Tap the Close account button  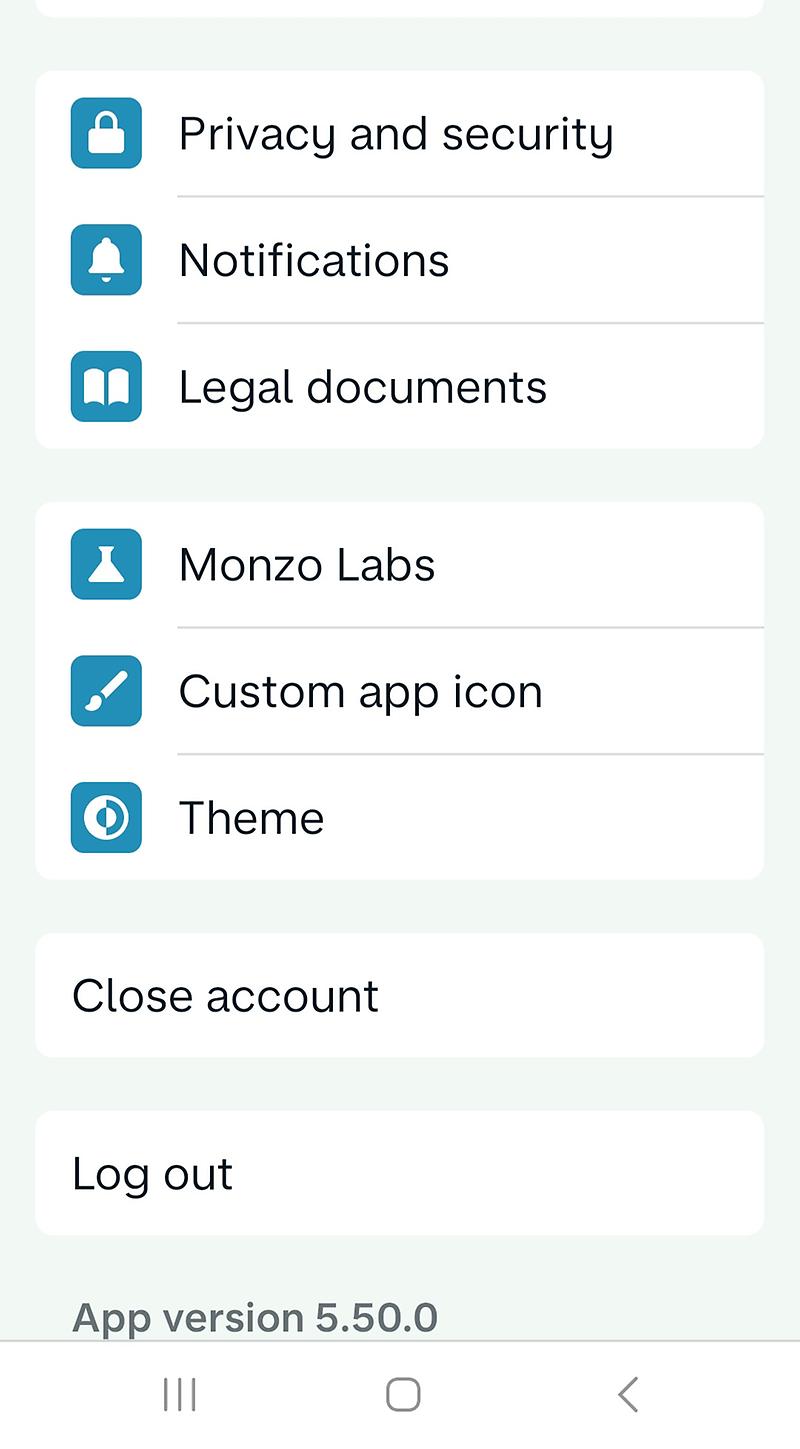[226, 996]
